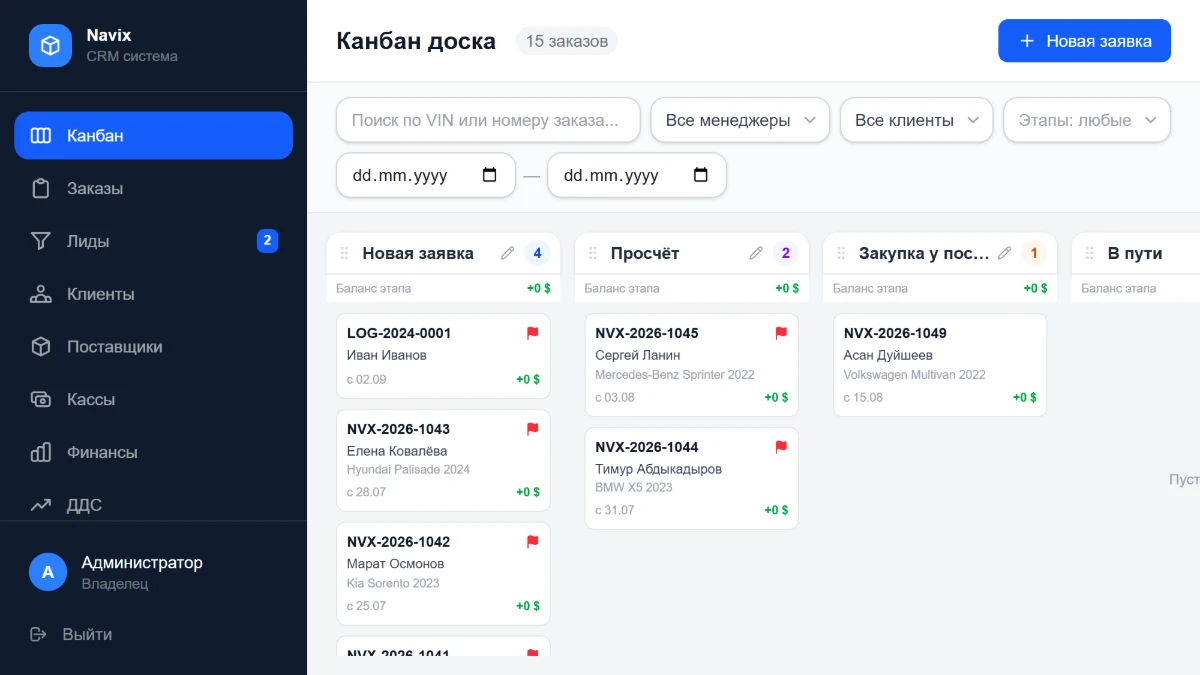Click Mercedes-Benz Sprinter 2022 text
Viewport: 1200px width, 675px height.
[675, 375]
